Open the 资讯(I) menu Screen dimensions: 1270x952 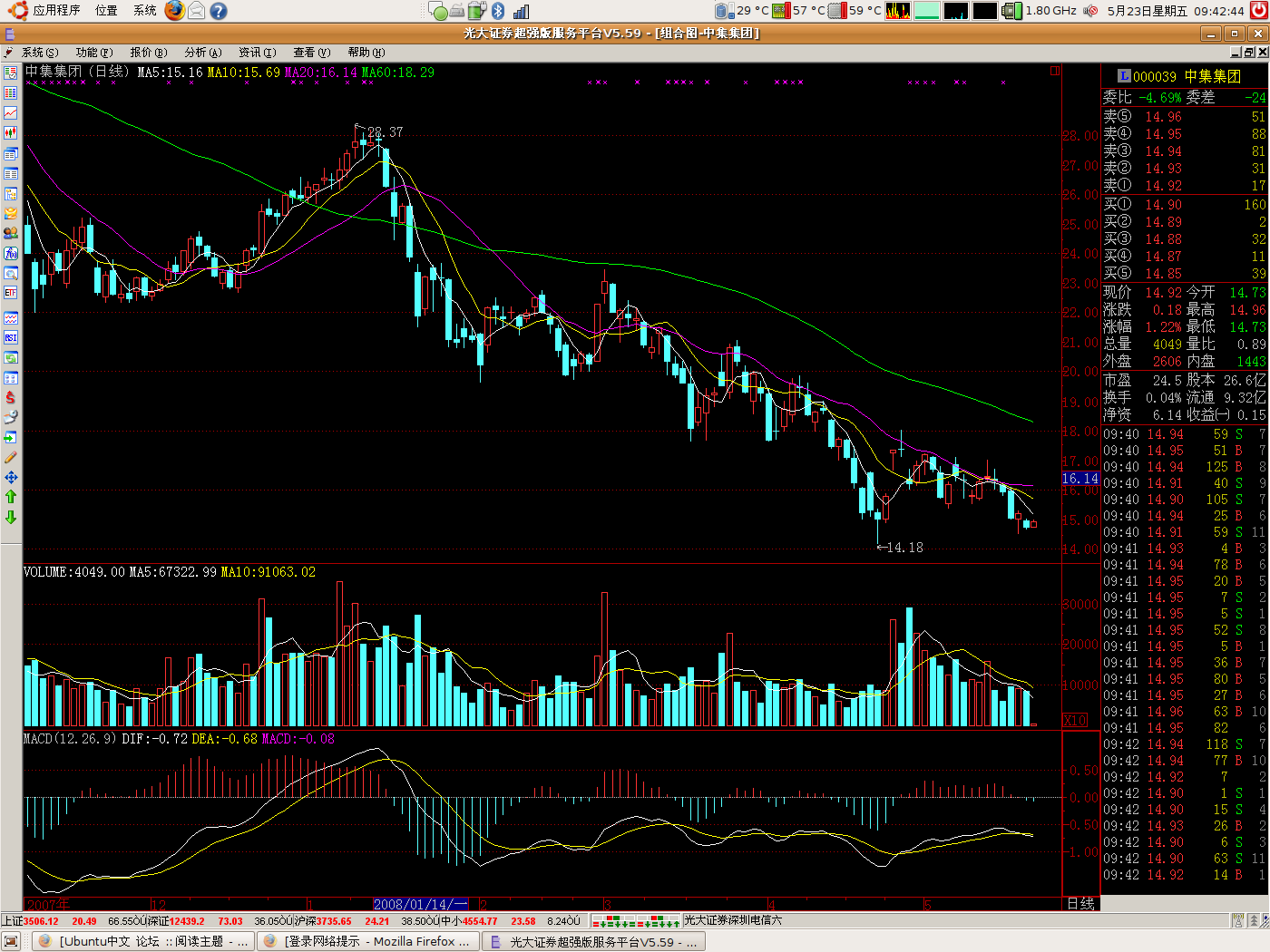(257, 53)
